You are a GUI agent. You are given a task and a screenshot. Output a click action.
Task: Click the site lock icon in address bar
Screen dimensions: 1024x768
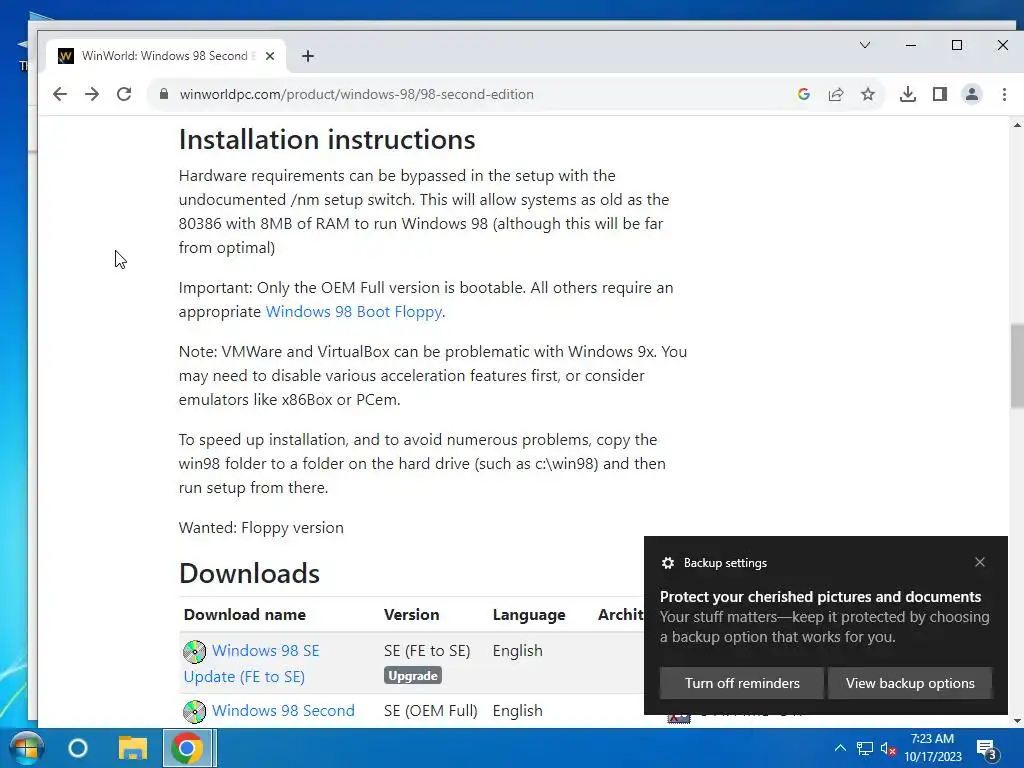point(164,94)
